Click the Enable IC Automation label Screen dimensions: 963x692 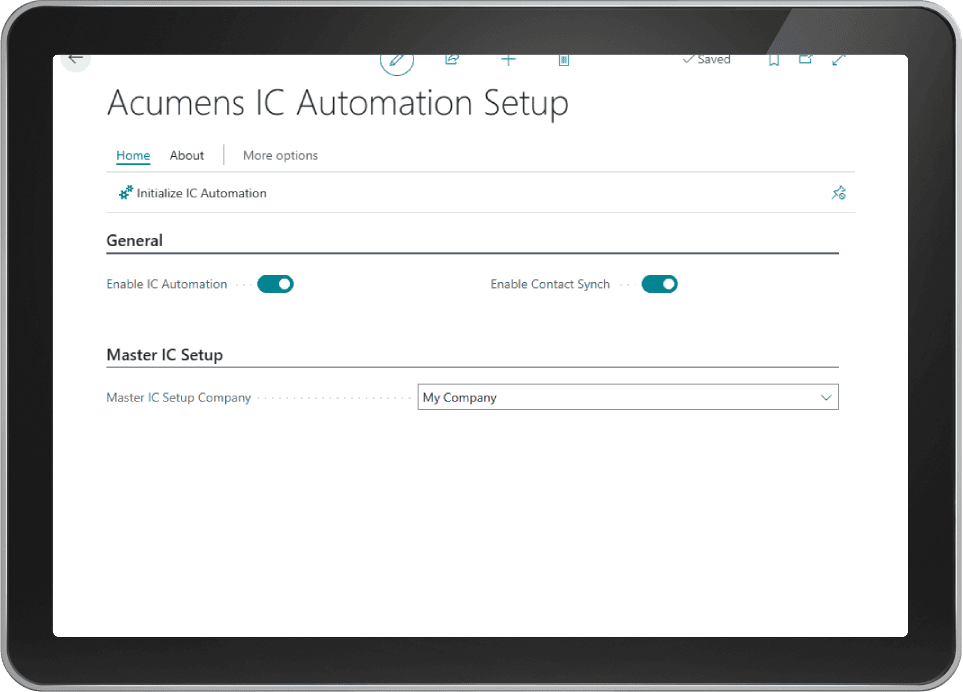166,284
